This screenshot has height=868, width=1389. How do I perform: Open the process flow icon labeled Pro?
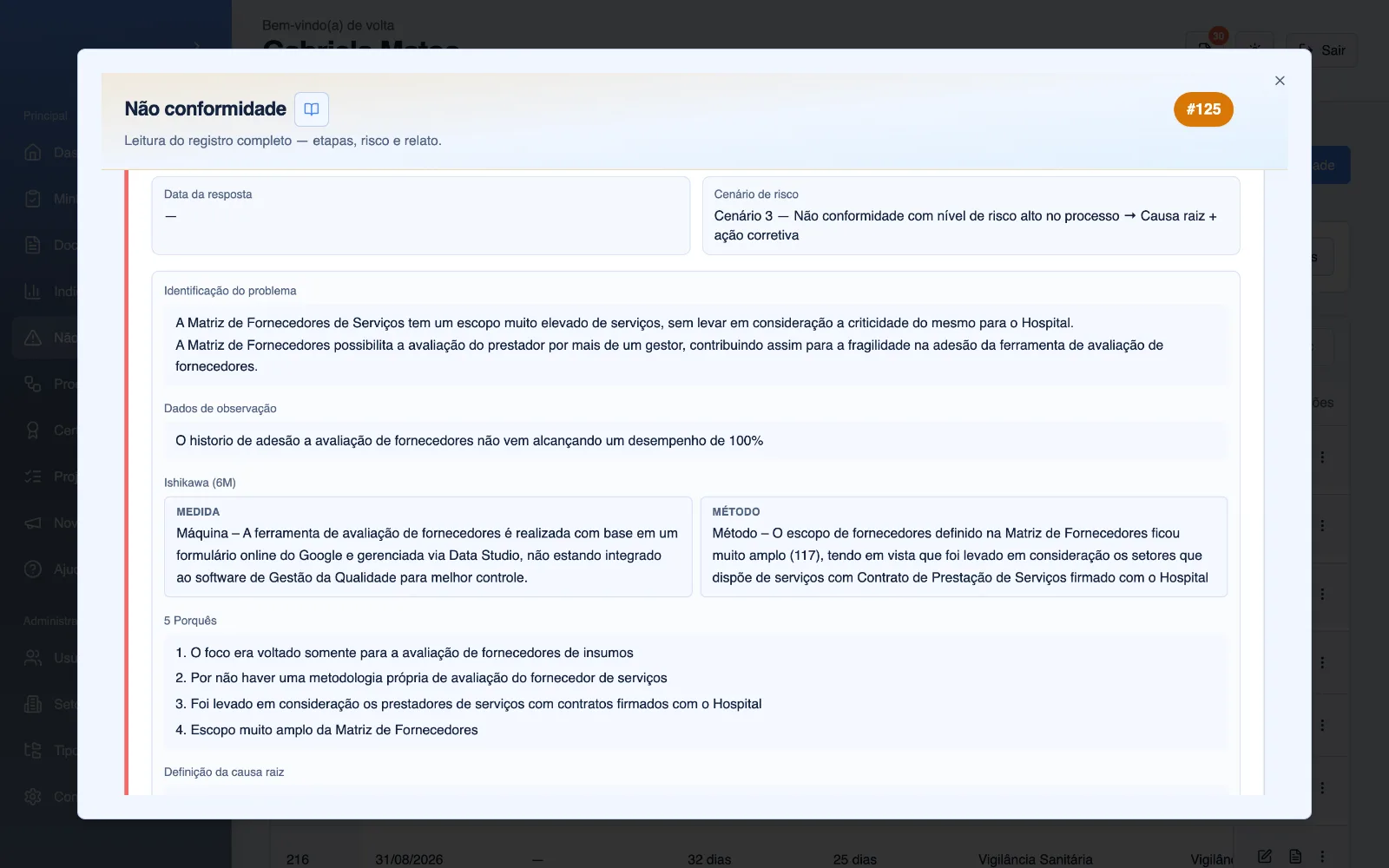click(33, 384)
